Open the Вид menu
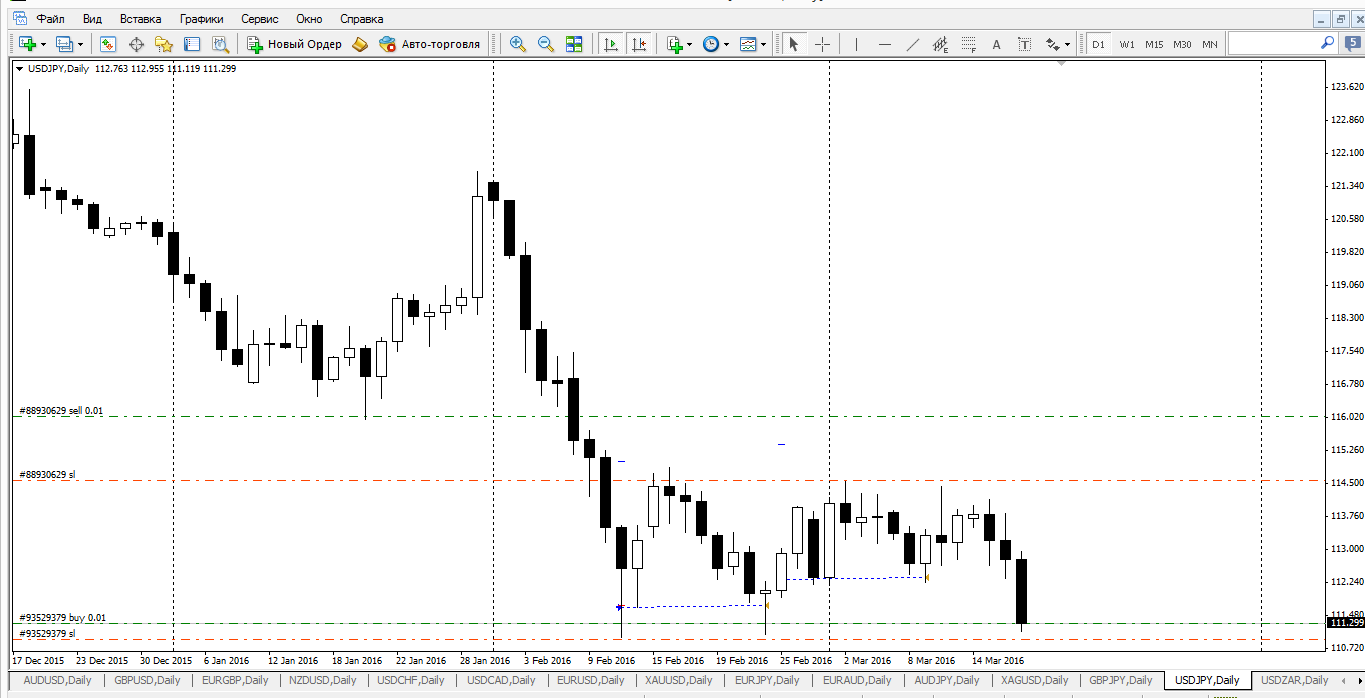1365x698 pixels. (92, 19)
